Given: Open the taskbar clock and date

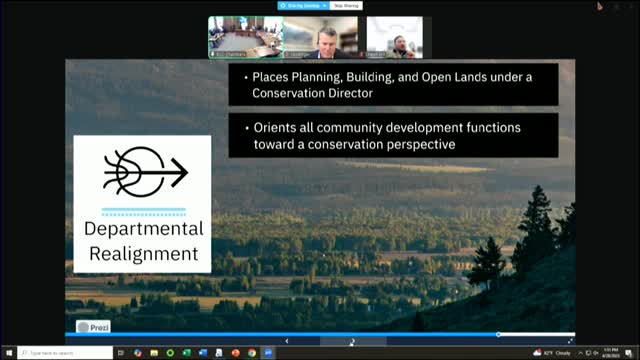Looking at the screenshot, I should [x=611, y=353].
